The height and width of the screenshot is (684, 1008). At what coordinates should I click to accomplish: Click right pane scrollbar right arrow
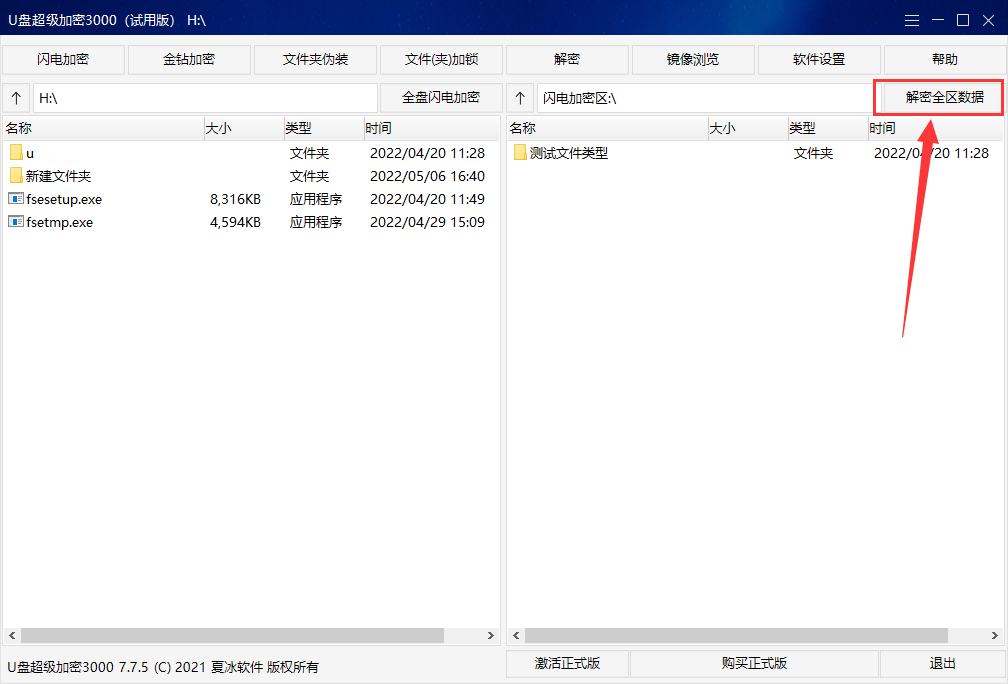(994, 635)
